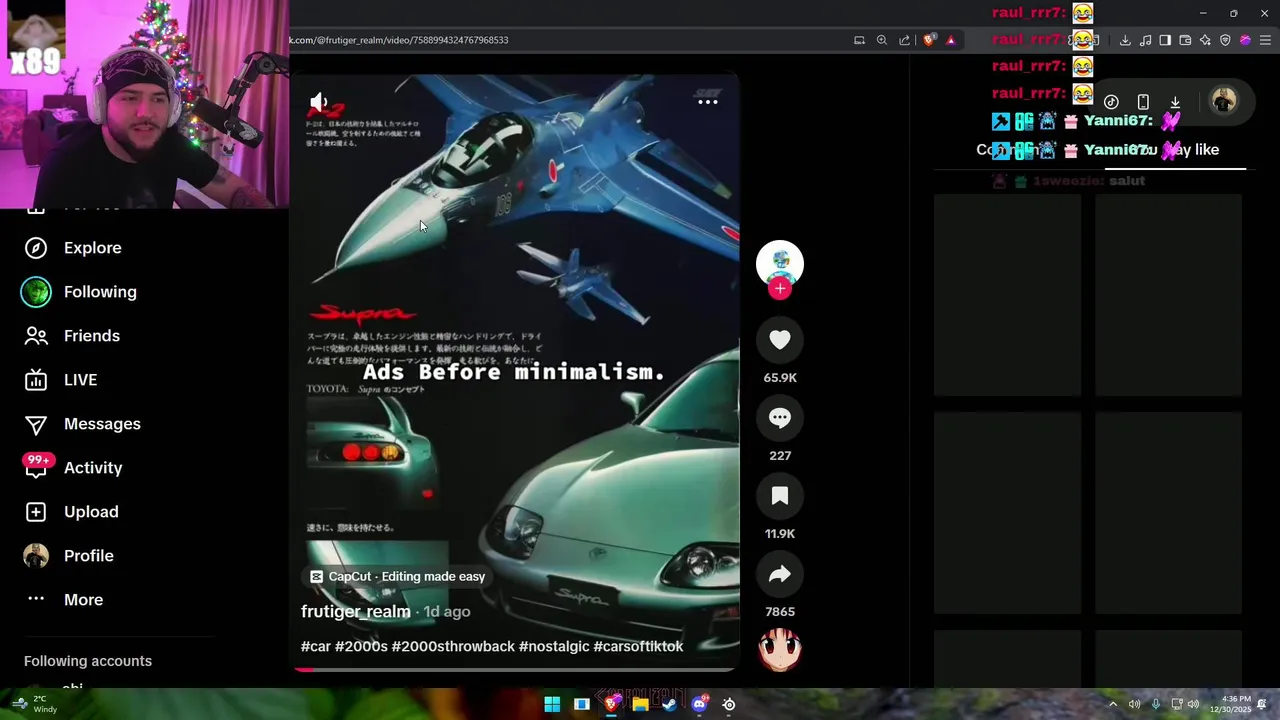Open the frutiger_realm username link
The height and width of the screenshot is (720, 1280).
[356, 611]
